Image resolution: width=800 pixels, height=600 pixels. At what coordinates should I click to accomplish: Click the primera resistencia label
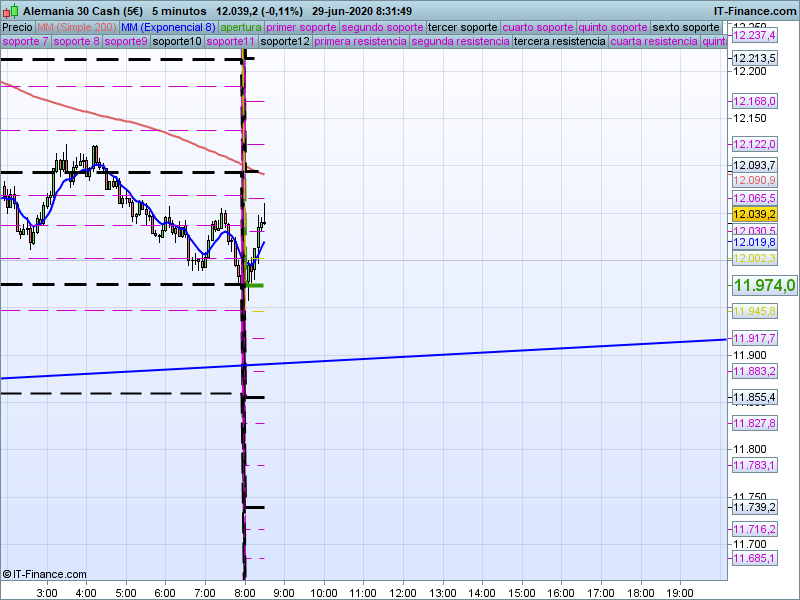[x=360, y=42]
